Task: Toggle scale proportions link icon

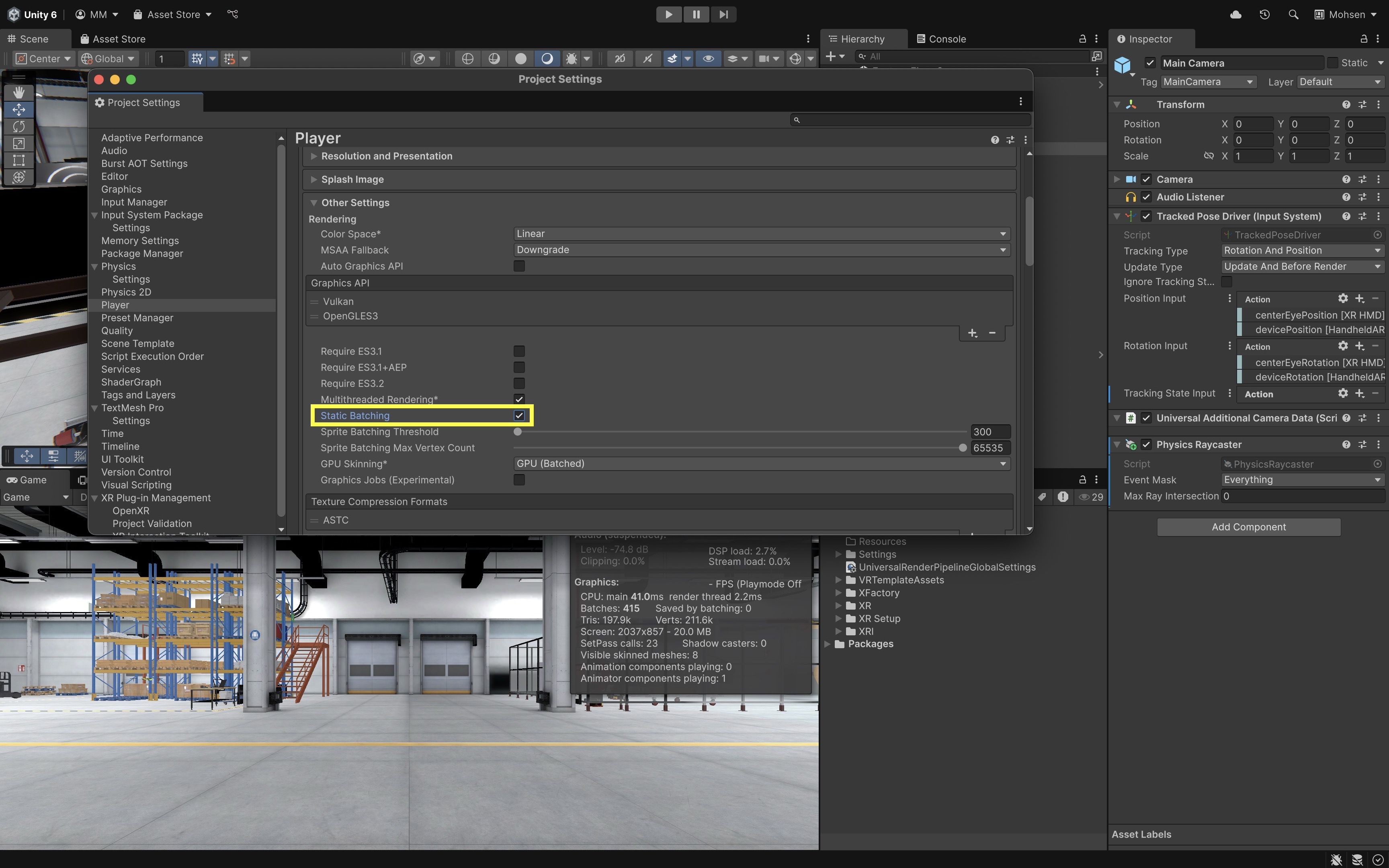Action: [x=1209, y=156]
